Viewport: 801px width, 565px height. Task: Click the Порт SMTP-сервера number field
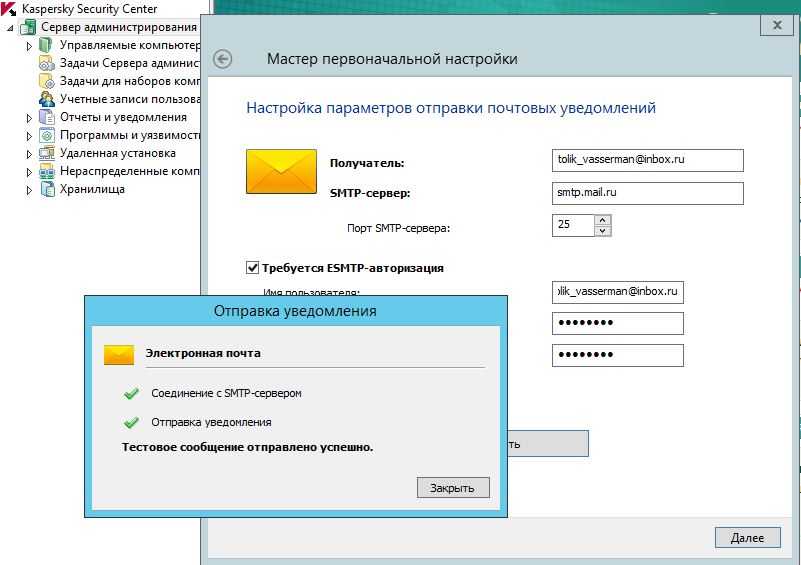[x=573, y=225]
